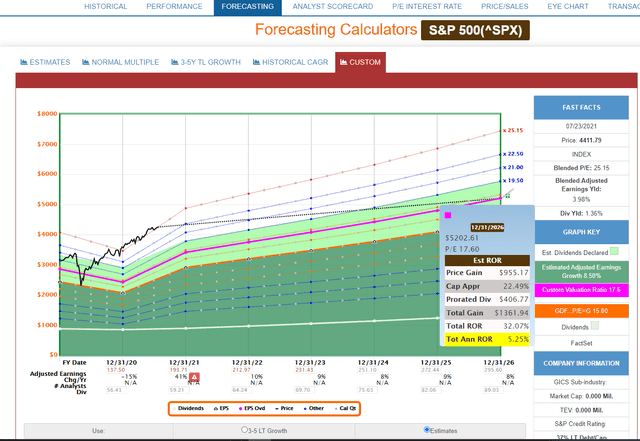The width and height of the screenshot is (640, 441).
Task: Select the Normal Multiple calculator tab
Action: 120,62
